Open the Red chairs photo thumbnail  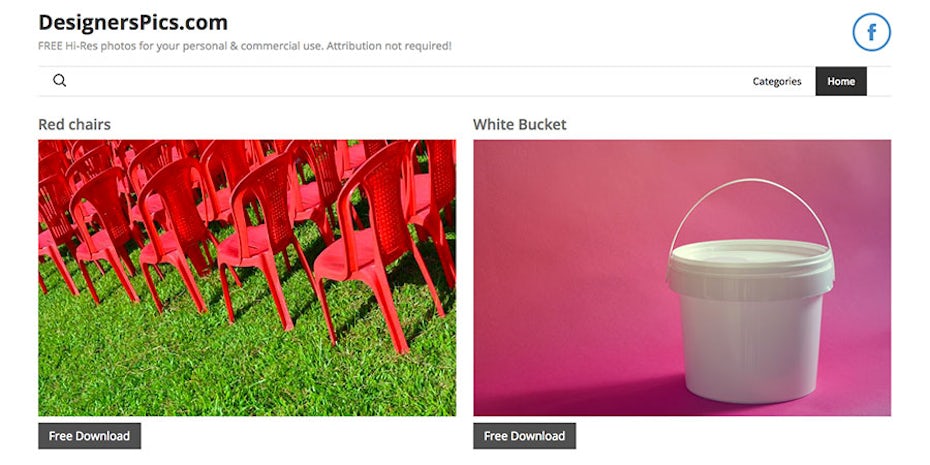[x=247, y=278]
